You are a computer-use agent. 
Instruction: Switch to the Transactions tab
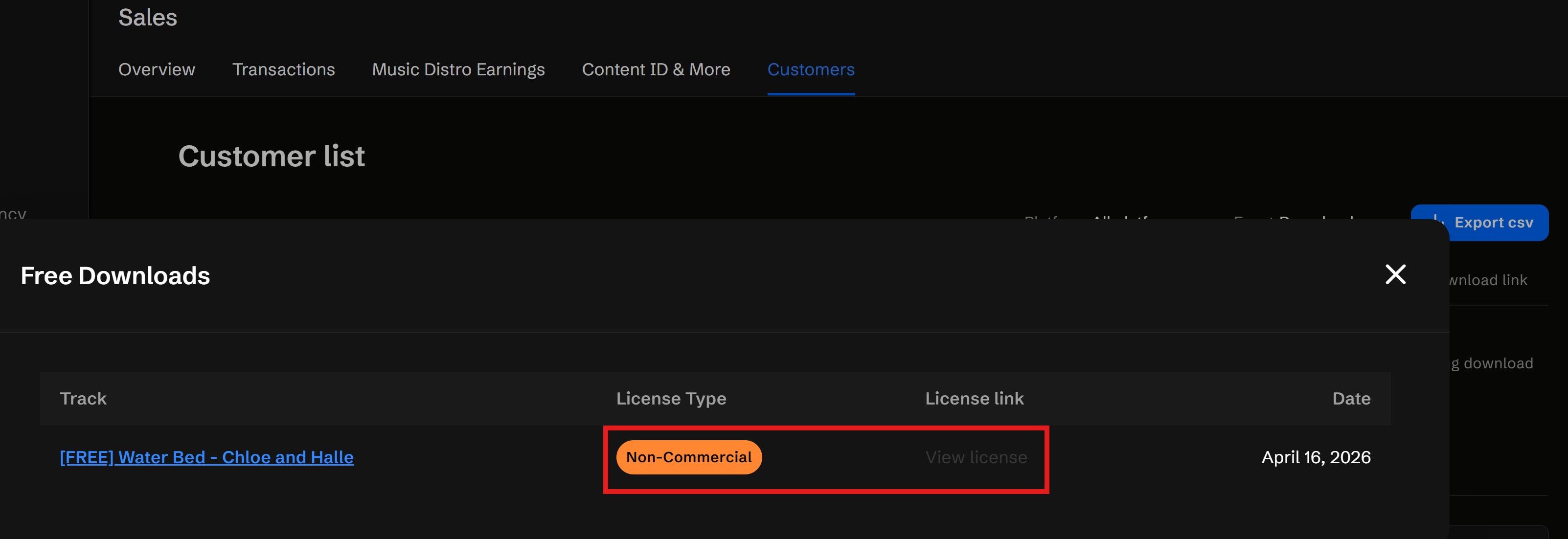pos(284,69)
